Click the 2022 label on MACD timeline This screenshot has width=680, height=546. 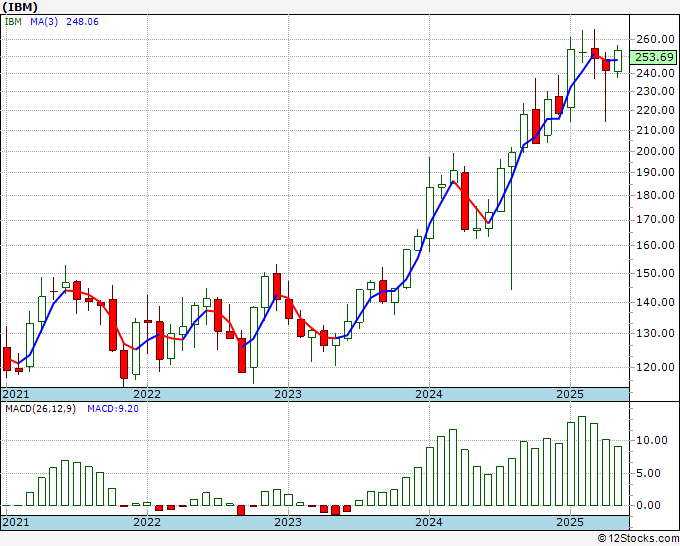point(147,522)
